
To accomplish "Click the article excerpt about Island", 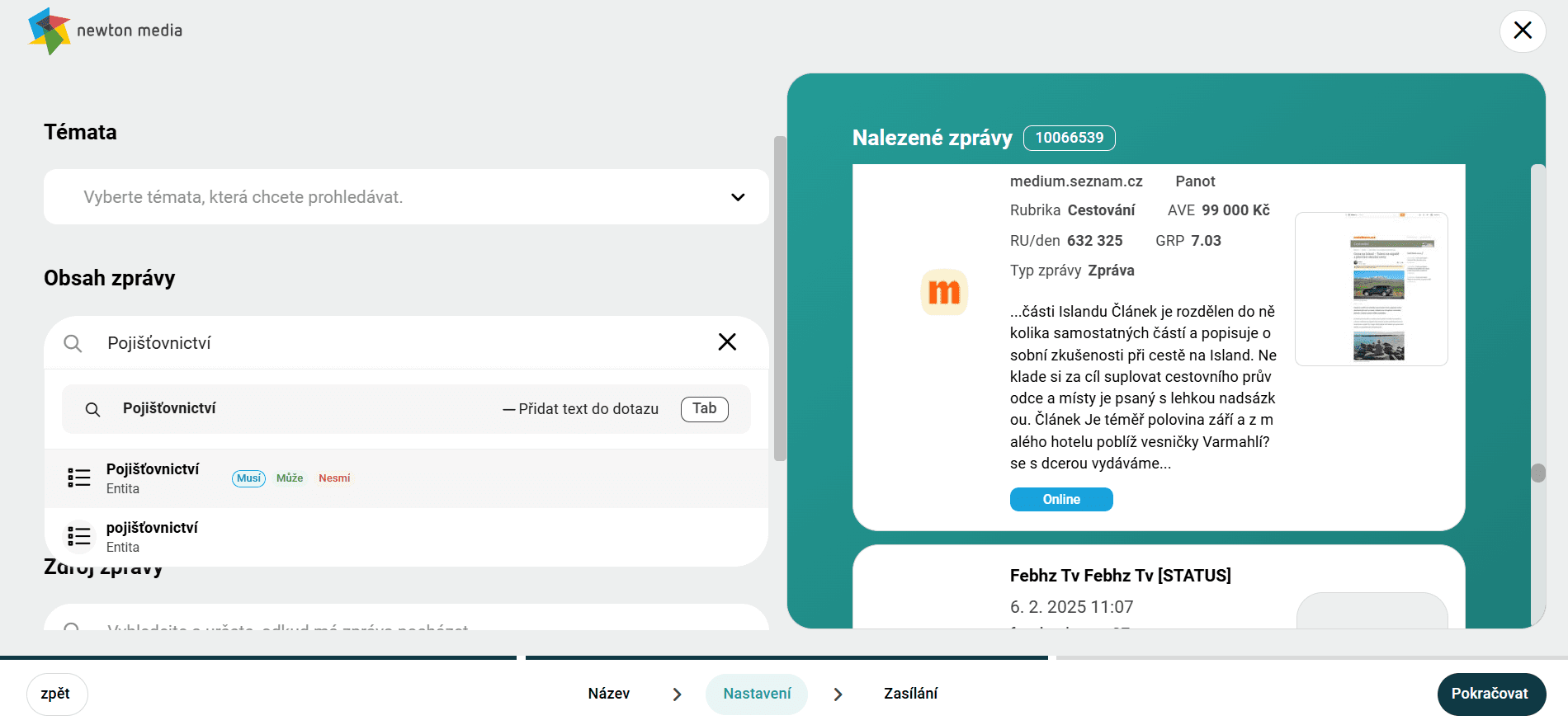I will pos(1143,388).
